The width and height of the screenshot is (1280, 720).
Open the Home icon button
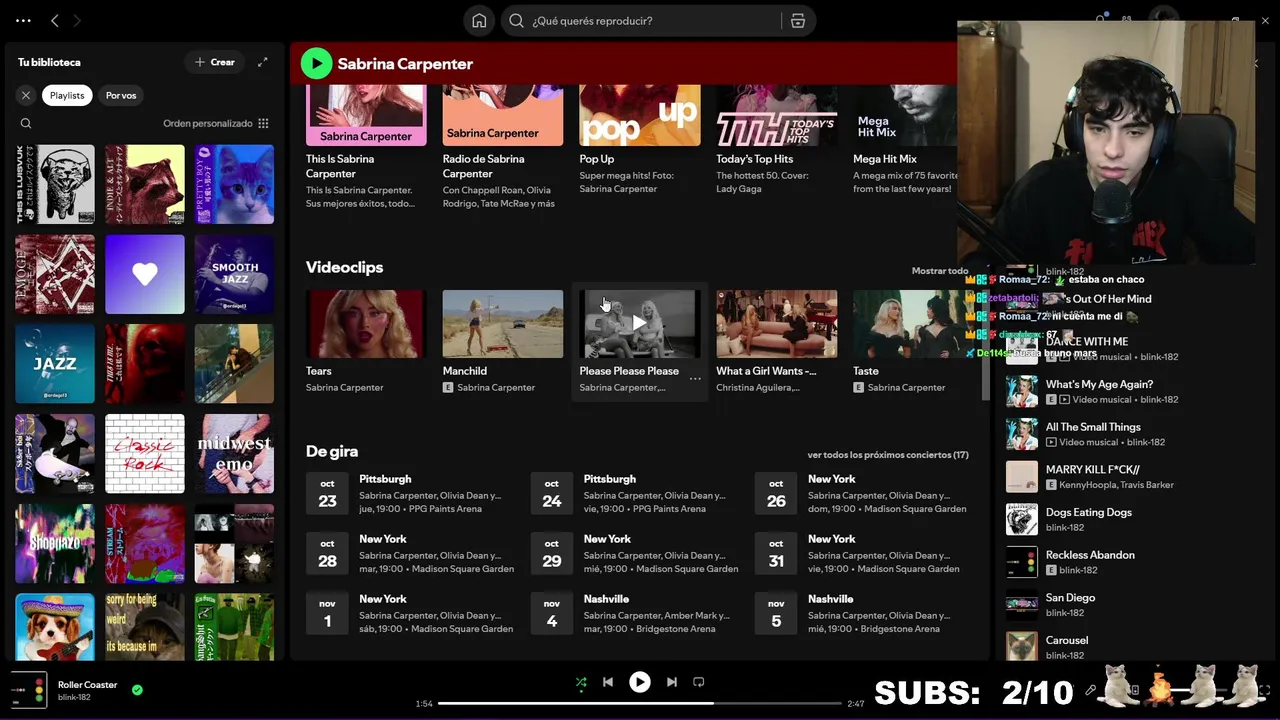479,21
